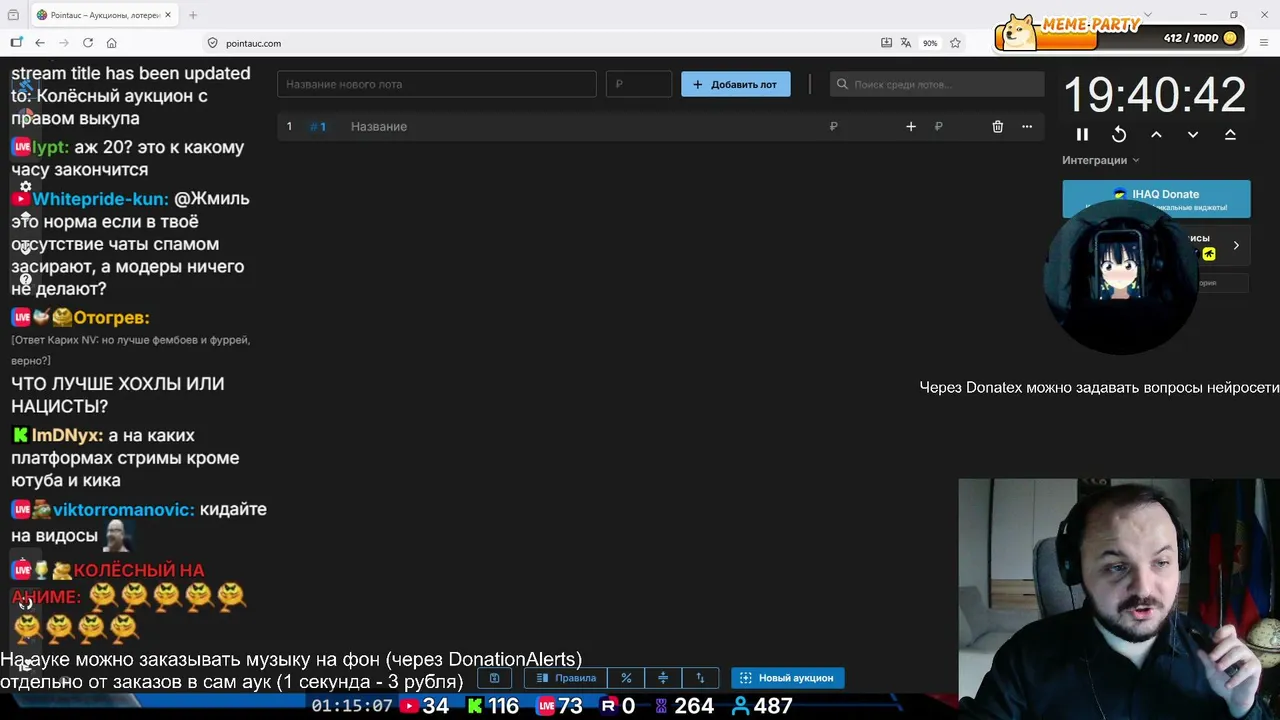Start a Новый аукцион
Screen dimensions: 1280x720
coord(788,678)
